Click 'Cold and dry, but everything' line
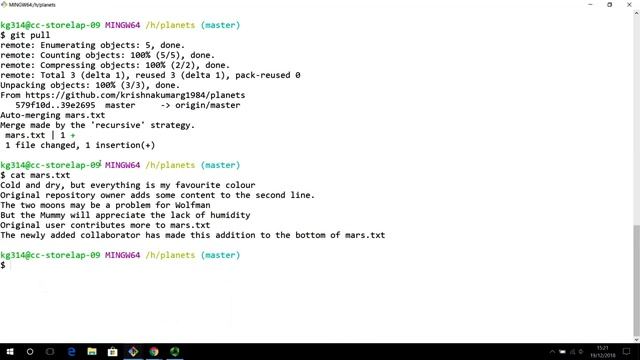The height and width of the screenshot is (360, 640). [128, 185]
